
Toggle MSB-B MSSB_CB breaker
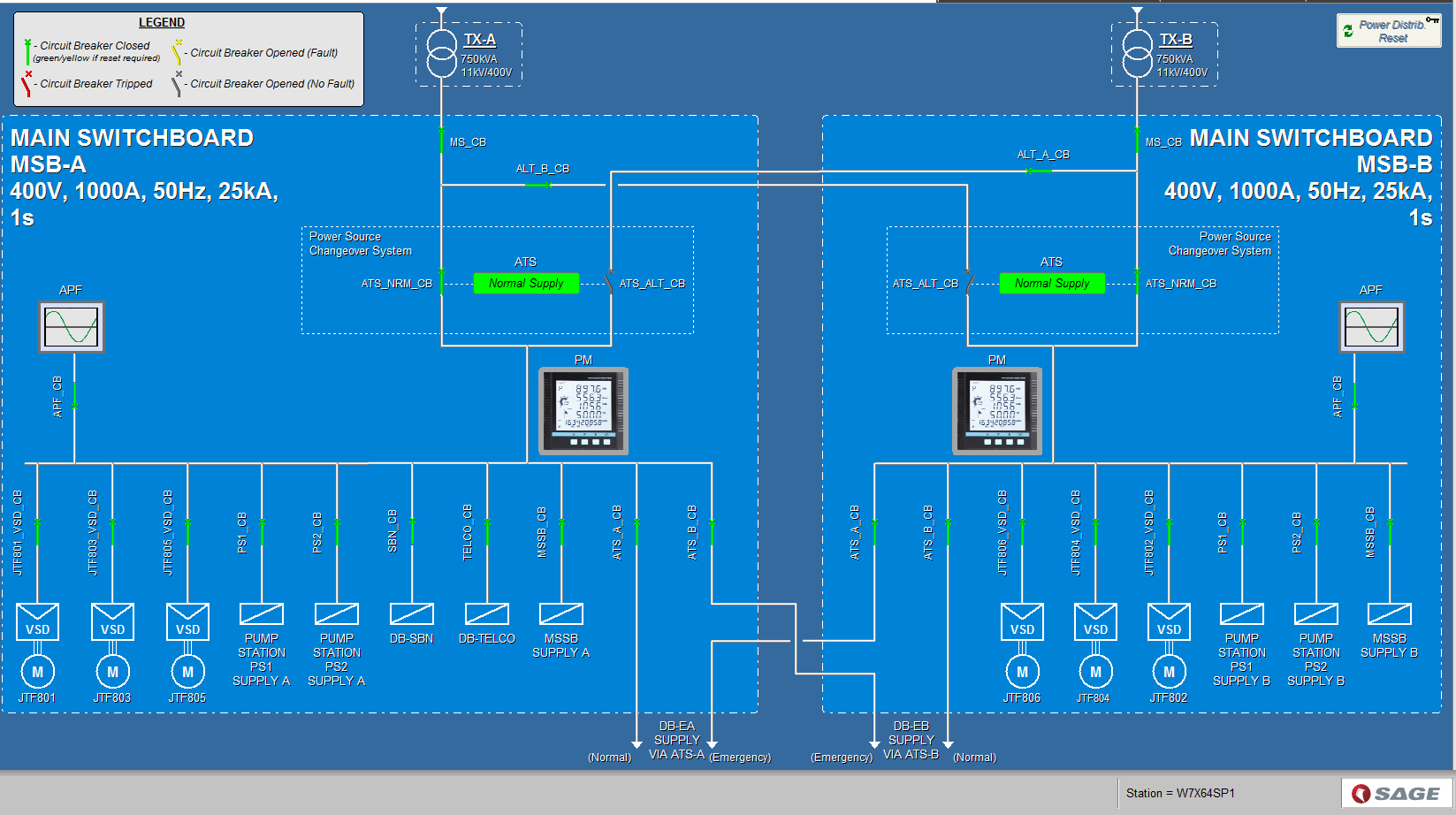pyautogui.click(x=1390, y=532)
